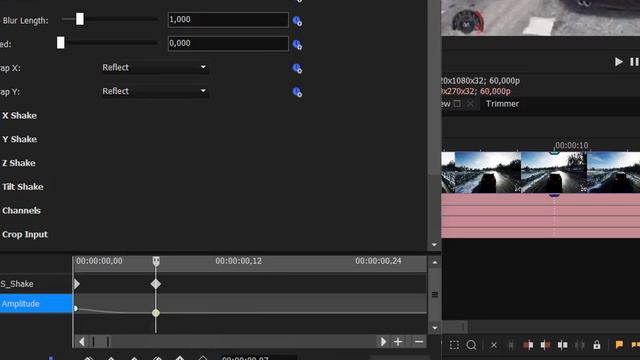The width and height of the screenshot is (640, 360).
Task: Open the Wrap Y Reflect dropdown
Action: click(155, 91)
